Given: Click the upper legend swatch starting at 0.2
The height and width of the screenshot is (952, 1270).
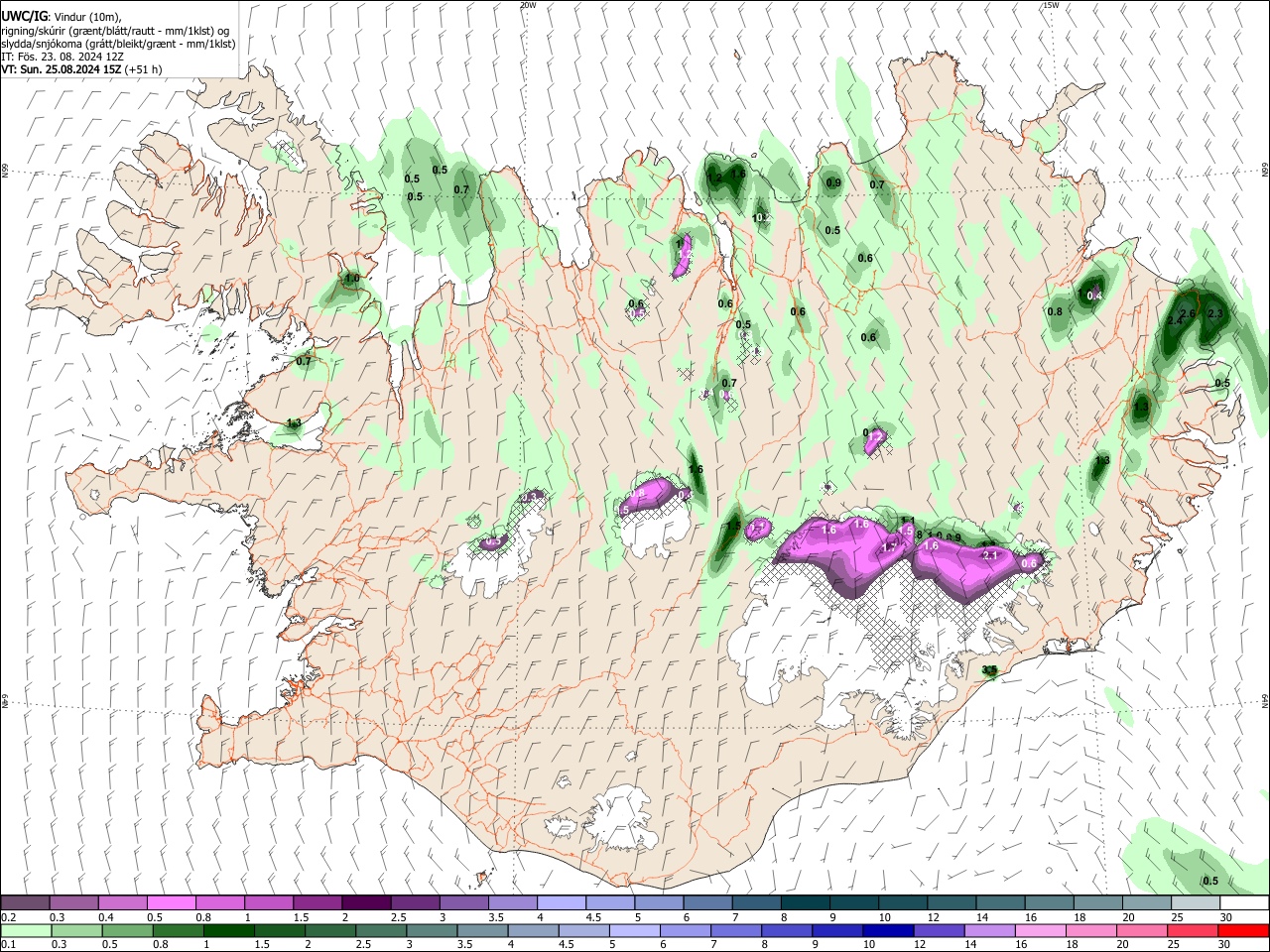Looking at the screenshot, I should (25, 902).
